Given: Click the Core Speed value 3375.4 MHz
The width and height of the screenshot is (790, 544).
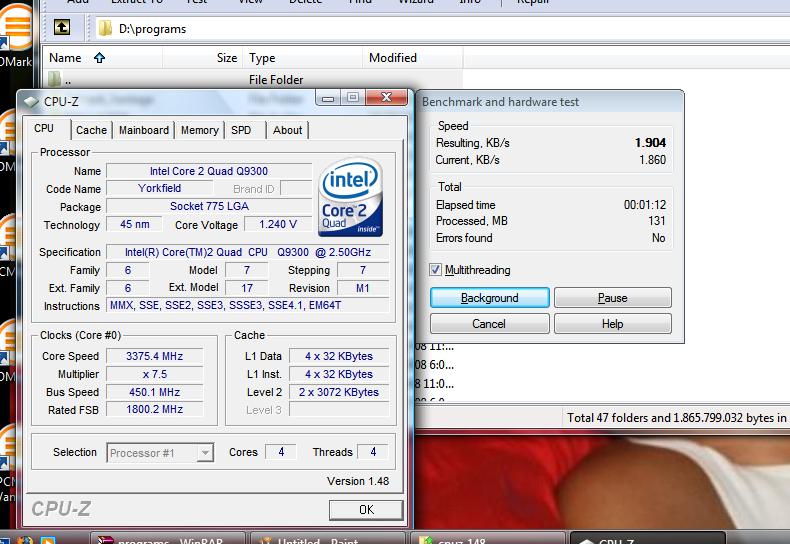Looking at the screenshot, I should coord(155,356).
